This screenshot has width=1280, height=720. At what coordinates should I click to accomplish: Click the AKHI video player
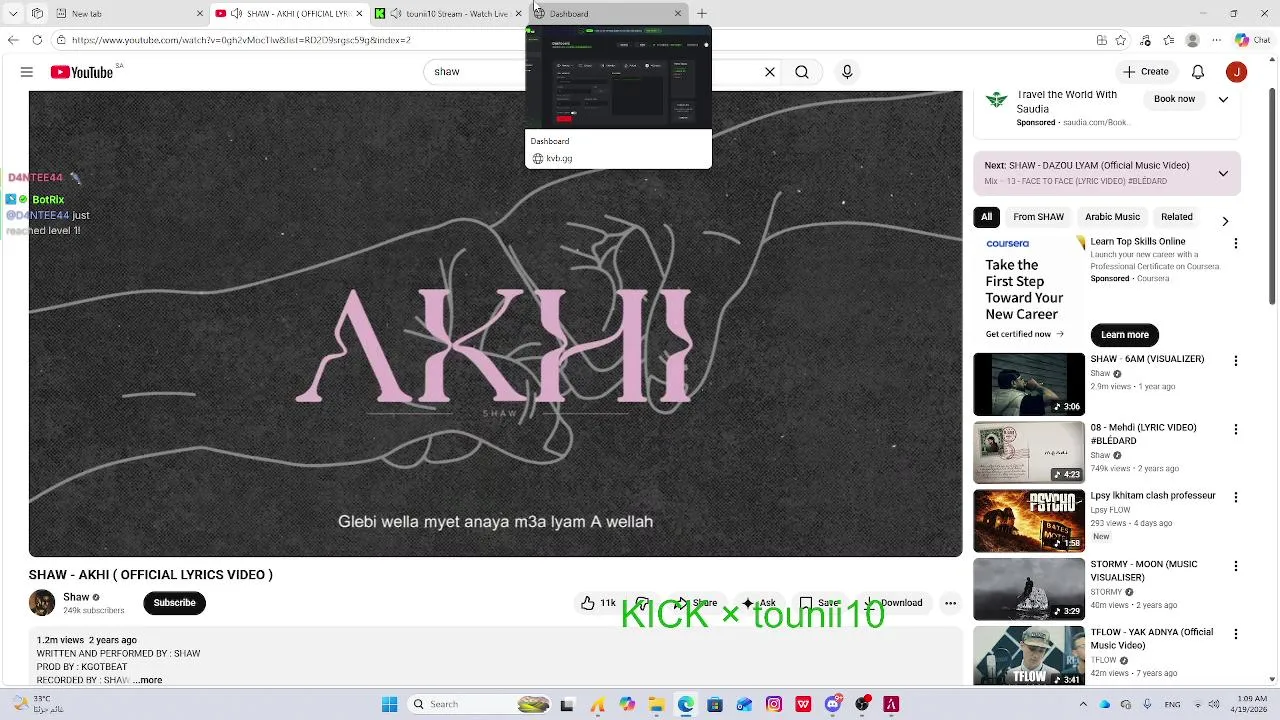pyautogui.click(x=495, y=323)
